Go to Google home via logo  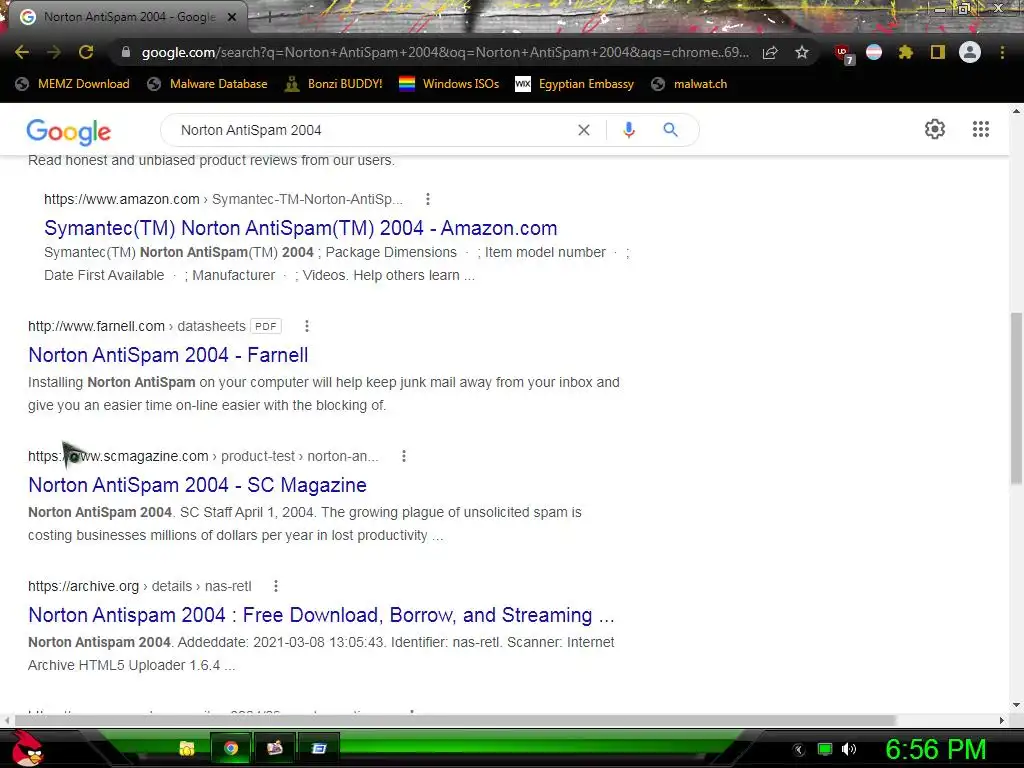click(69, 131)
